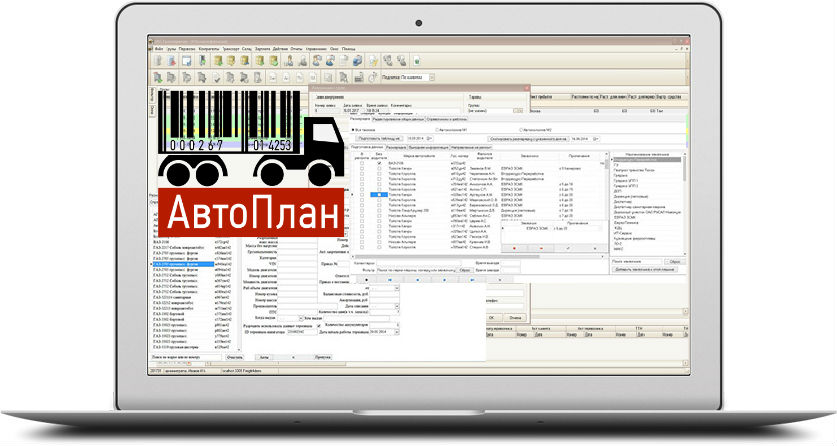Open the date picker after the Скопировать разнарядку button
Screen dimensions: 837x446
pyautogui.click(x=596, y=139)
